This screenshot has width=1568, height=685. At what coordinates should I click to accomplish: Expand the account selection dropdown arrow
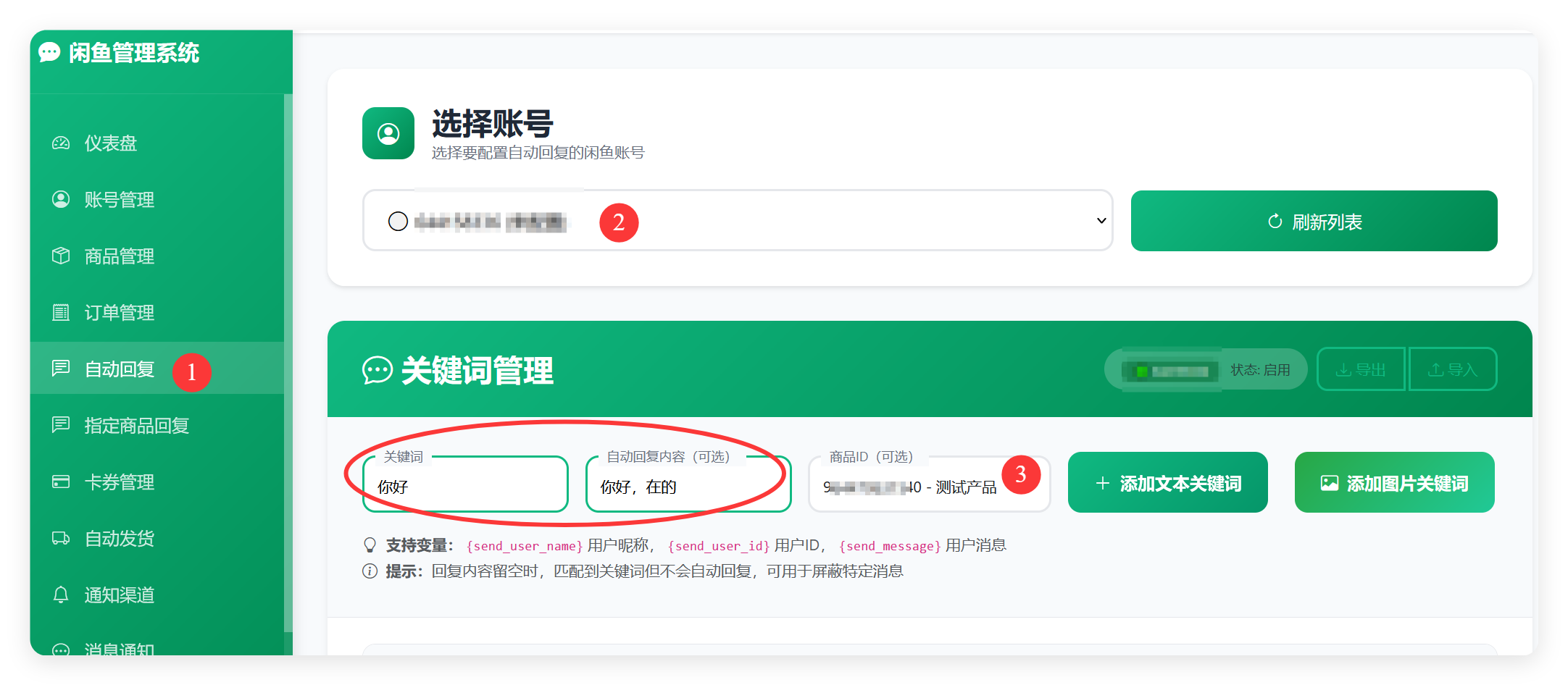(x=1101, y=221)
